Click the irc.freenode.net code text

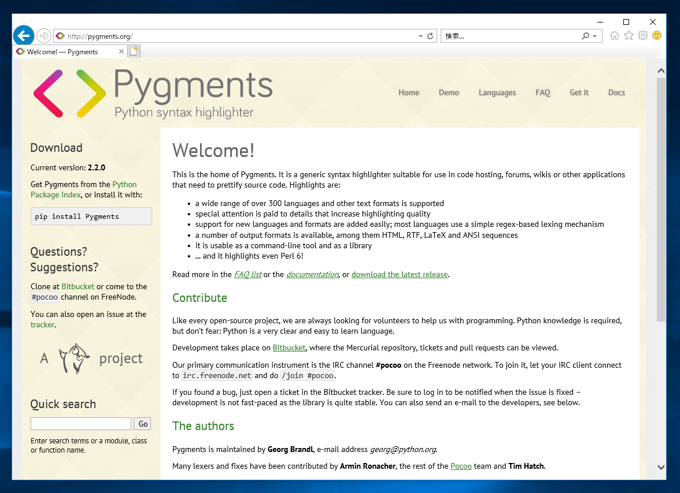point(217,375)
